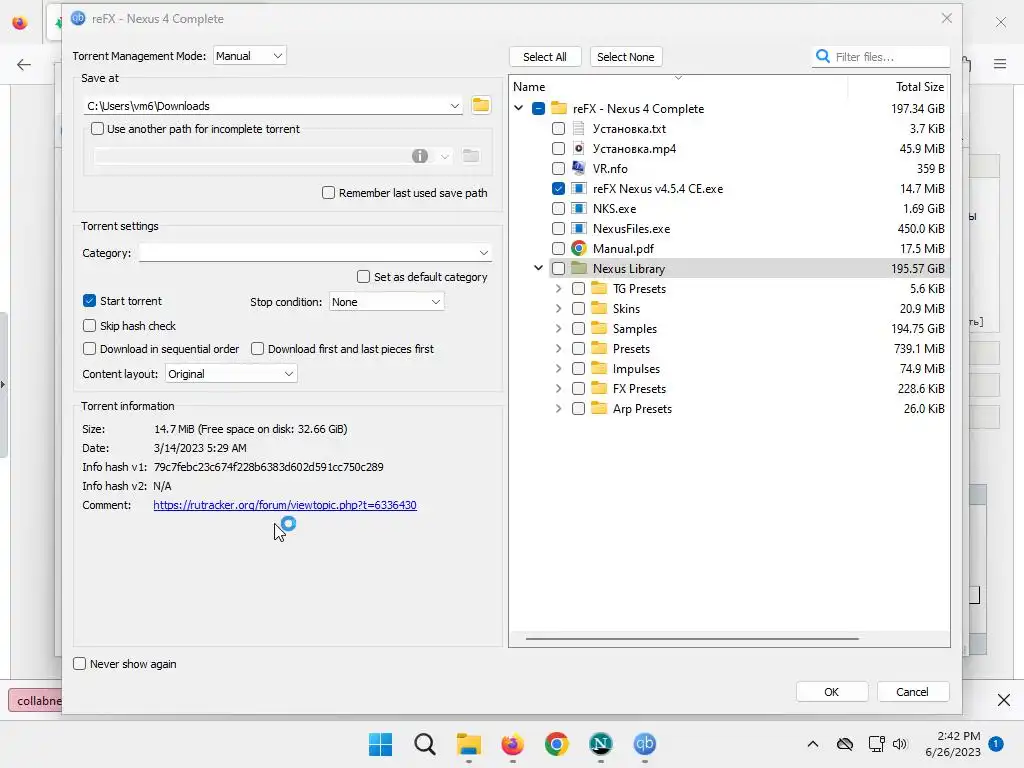The height and width of the screenshot is (768, 1024).
Task: Enable Download in sequential order
Action: pyautogui.click(x=89, y=349)
